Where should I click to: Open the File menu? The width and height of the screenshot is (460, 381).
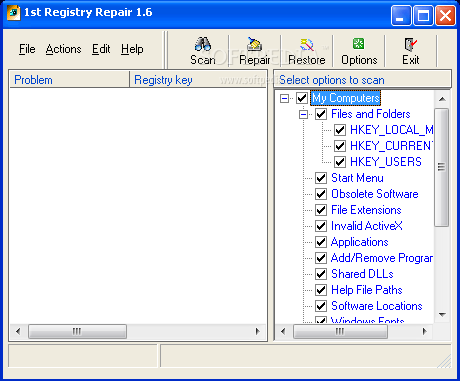27,49
